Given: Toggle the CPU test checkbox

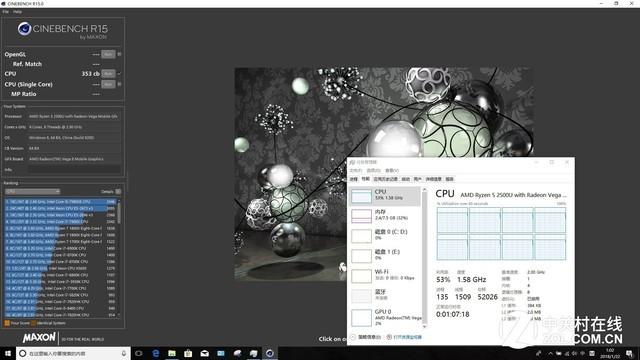Looking at the screenshot, I should click(119, 73).
